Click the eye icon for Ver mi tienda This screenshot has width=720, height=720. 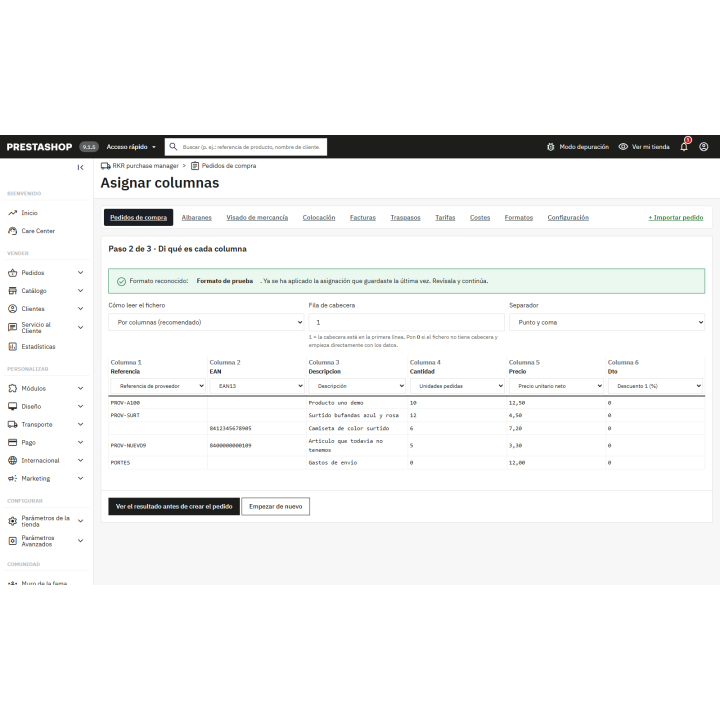point(623,147)
